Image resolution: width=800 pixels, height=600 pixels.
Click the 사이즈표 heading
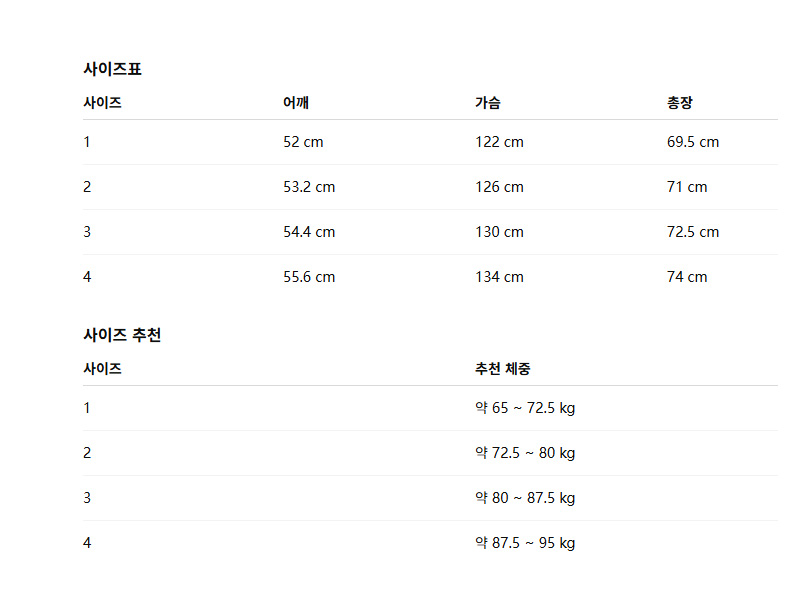(112, 69)
